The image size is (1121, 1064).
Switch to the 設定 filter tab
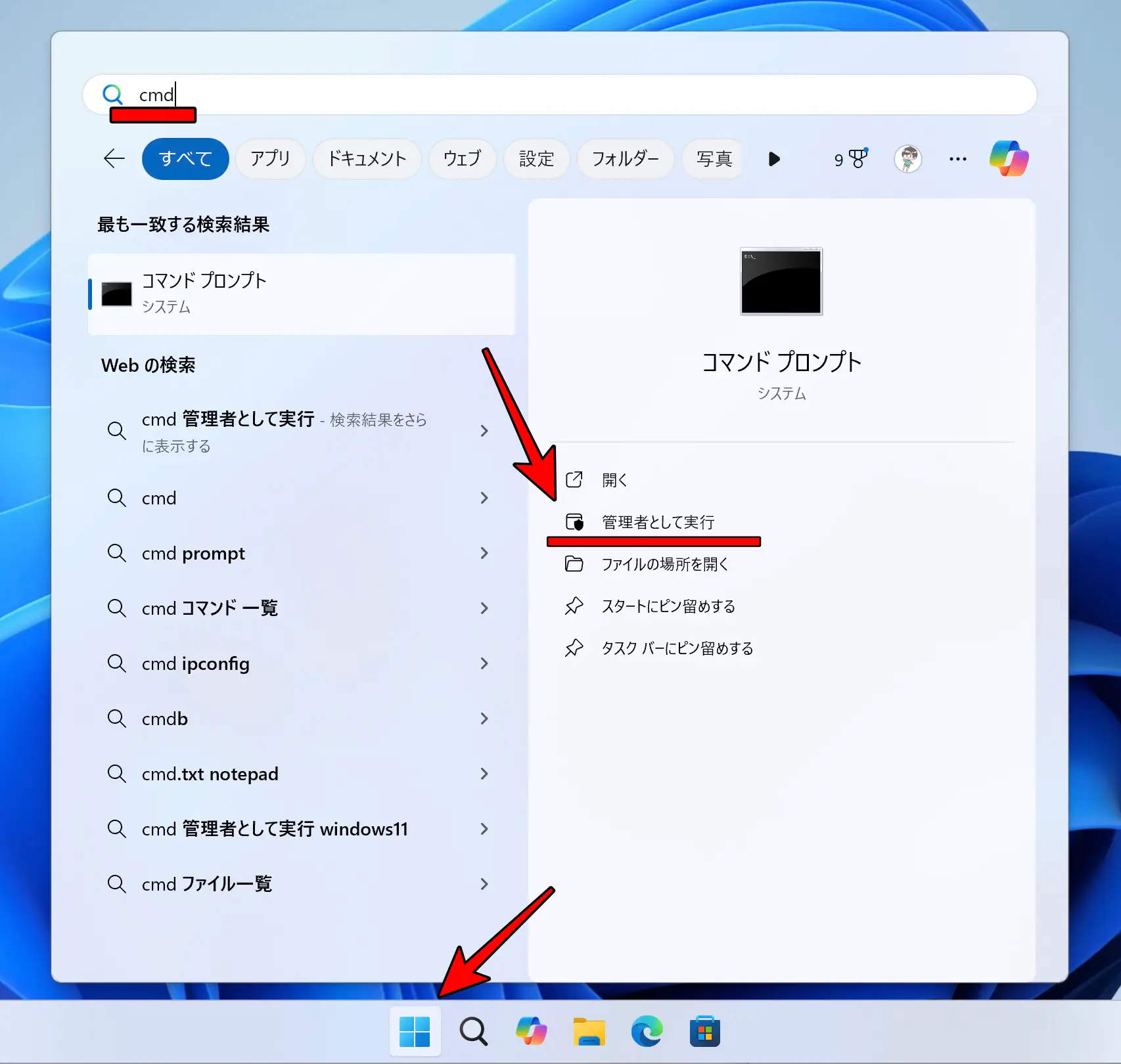pyautogui.click(x=536, y=158)
